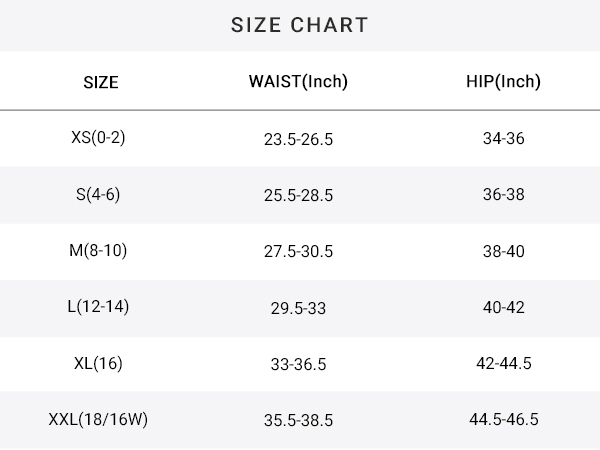Select the SIZE column header

pos(101,82)
